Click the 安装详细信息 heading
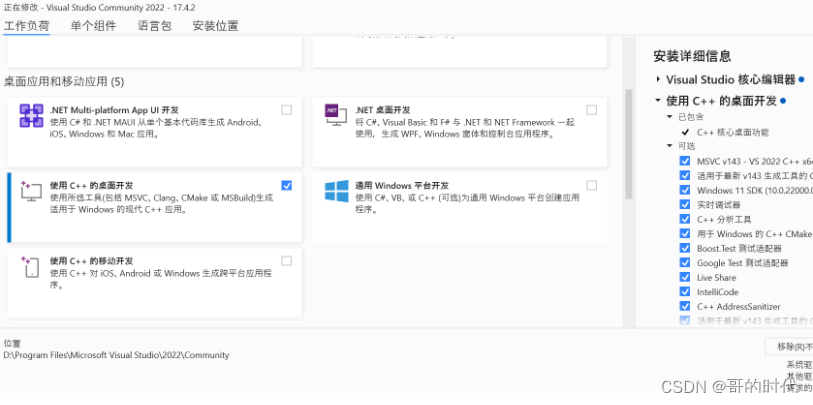 point(692,56)
